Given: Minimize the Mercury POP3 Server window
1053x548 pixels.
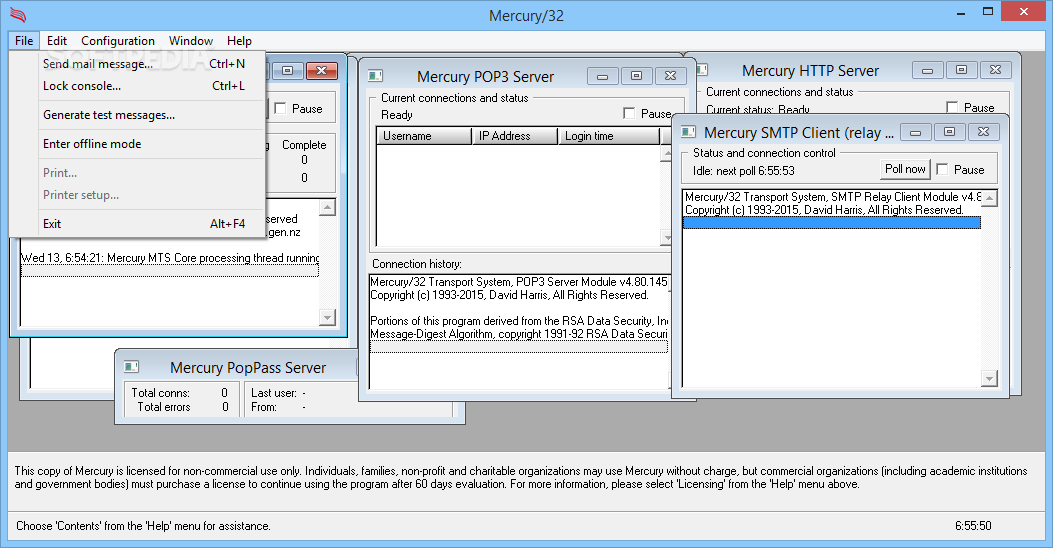Looking at the screenshot, I should [x=602, y=76].
